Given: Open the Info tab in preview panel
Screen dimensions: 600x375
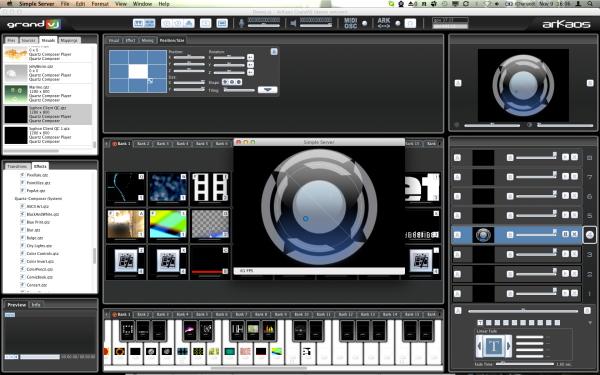Looking at the screenshot, I should click(x=36, y=305).
